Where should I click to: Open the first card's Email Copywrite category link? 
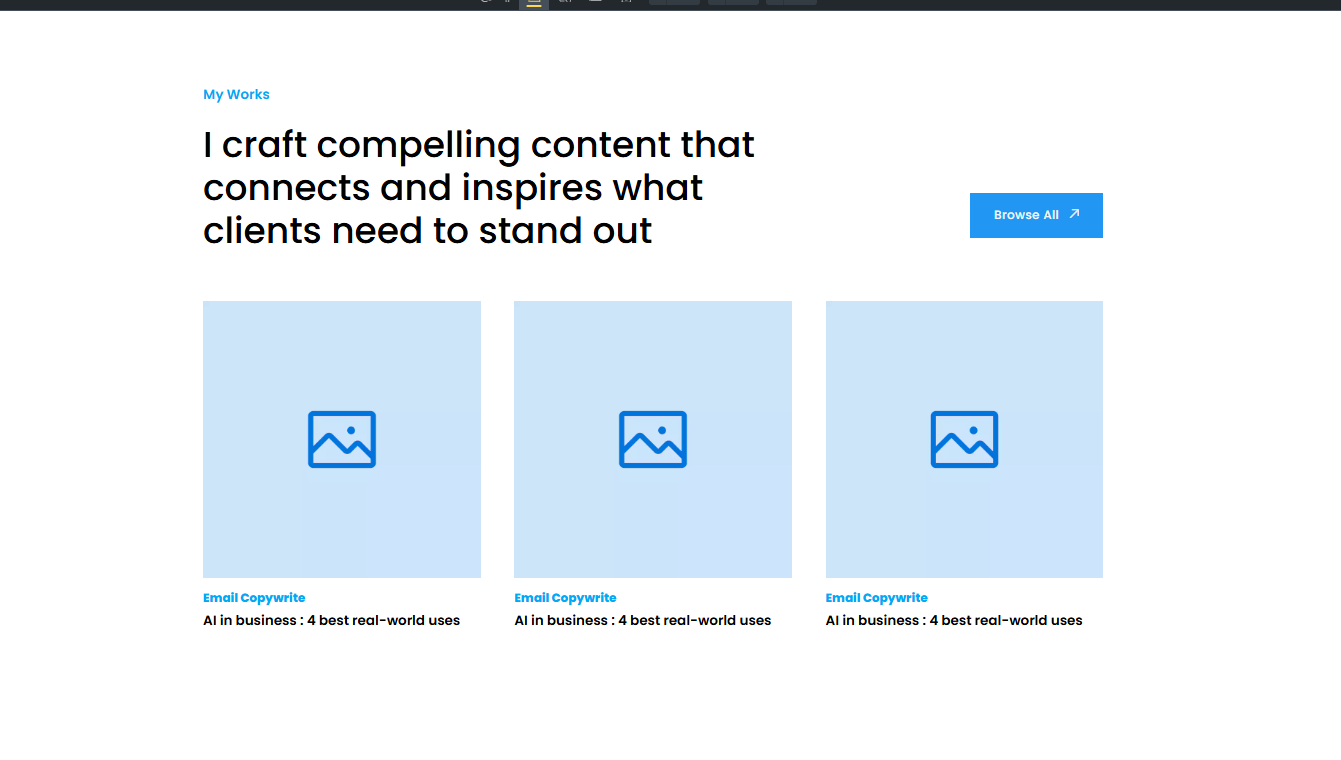click(254, 598)
